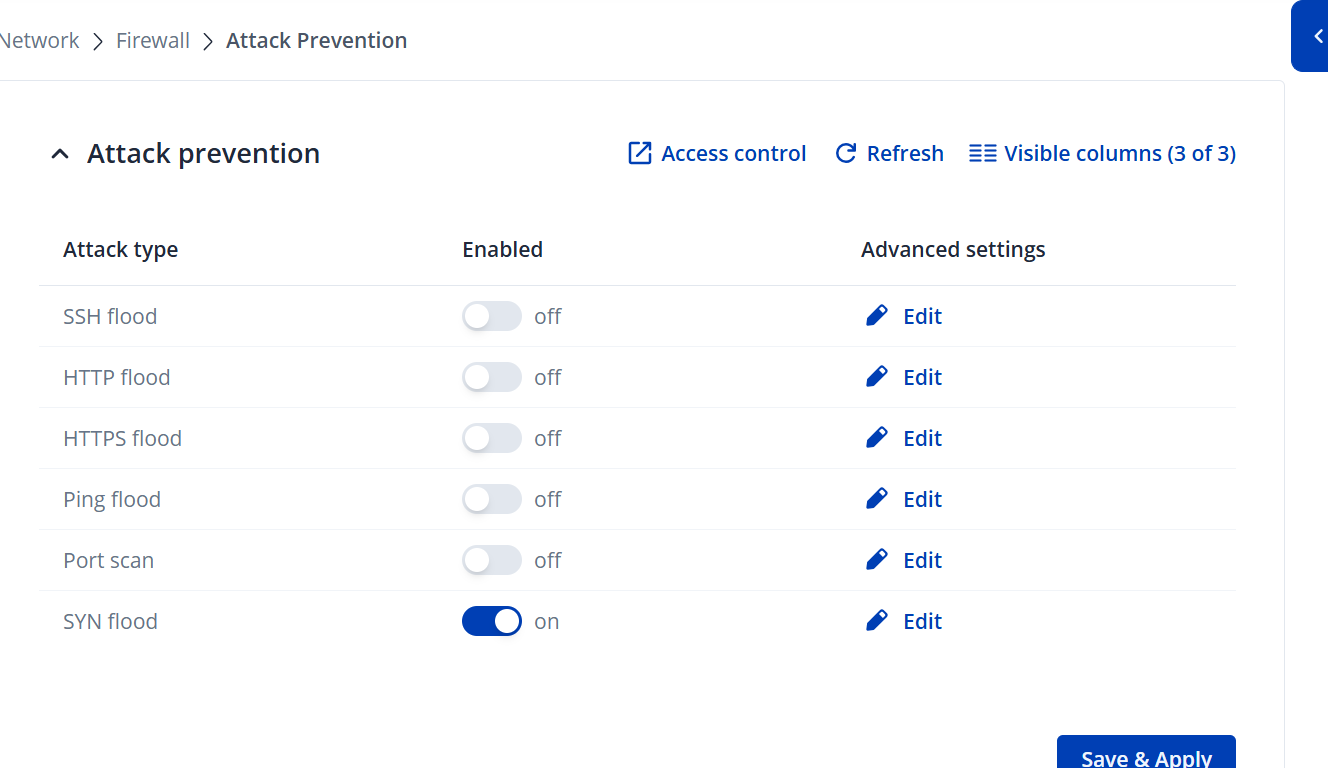The image size is (1328, 768).
Task: Click the Attack type column header
Action: click(120, 249)
